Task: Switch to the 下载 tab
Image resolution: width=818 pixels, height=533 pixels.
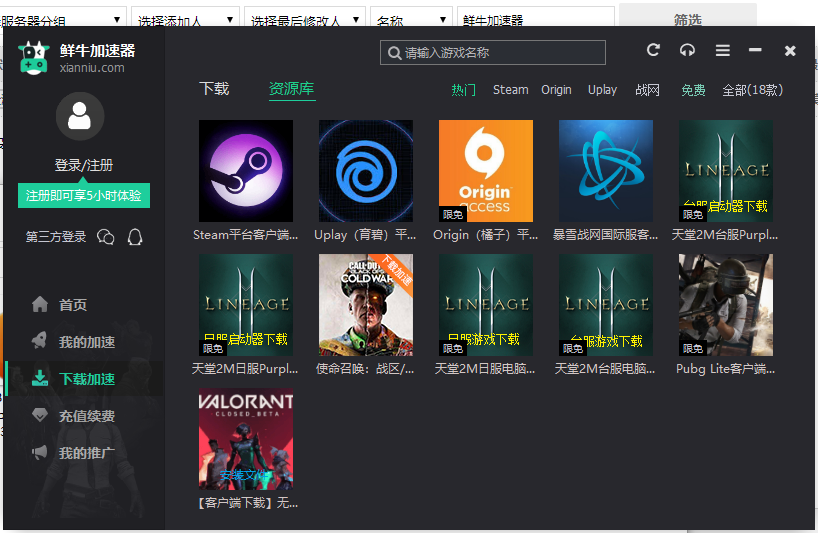Action: [x=214, y=89]
